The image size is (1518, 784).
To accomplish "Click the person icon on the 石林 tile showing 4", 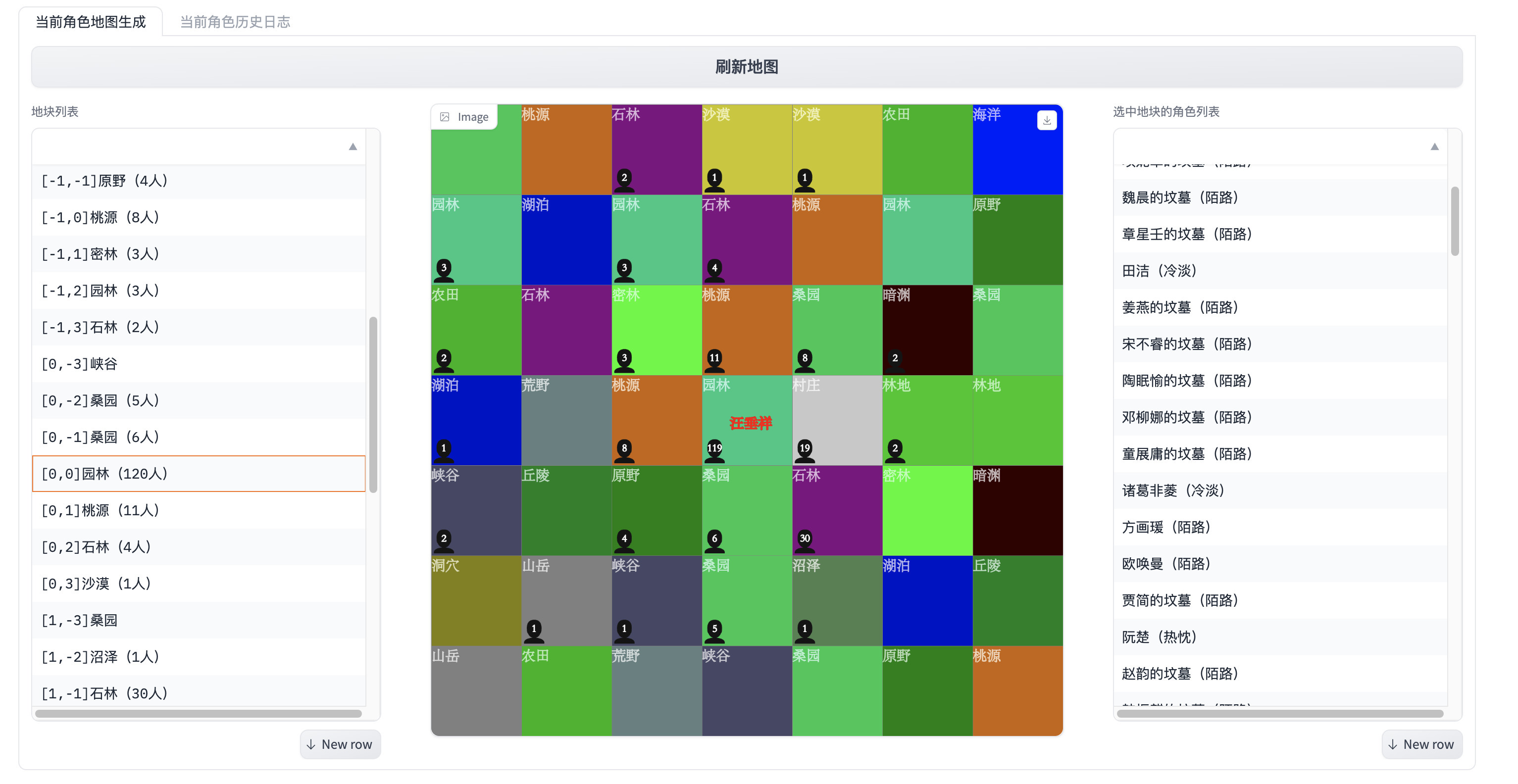I will [714, 270].
